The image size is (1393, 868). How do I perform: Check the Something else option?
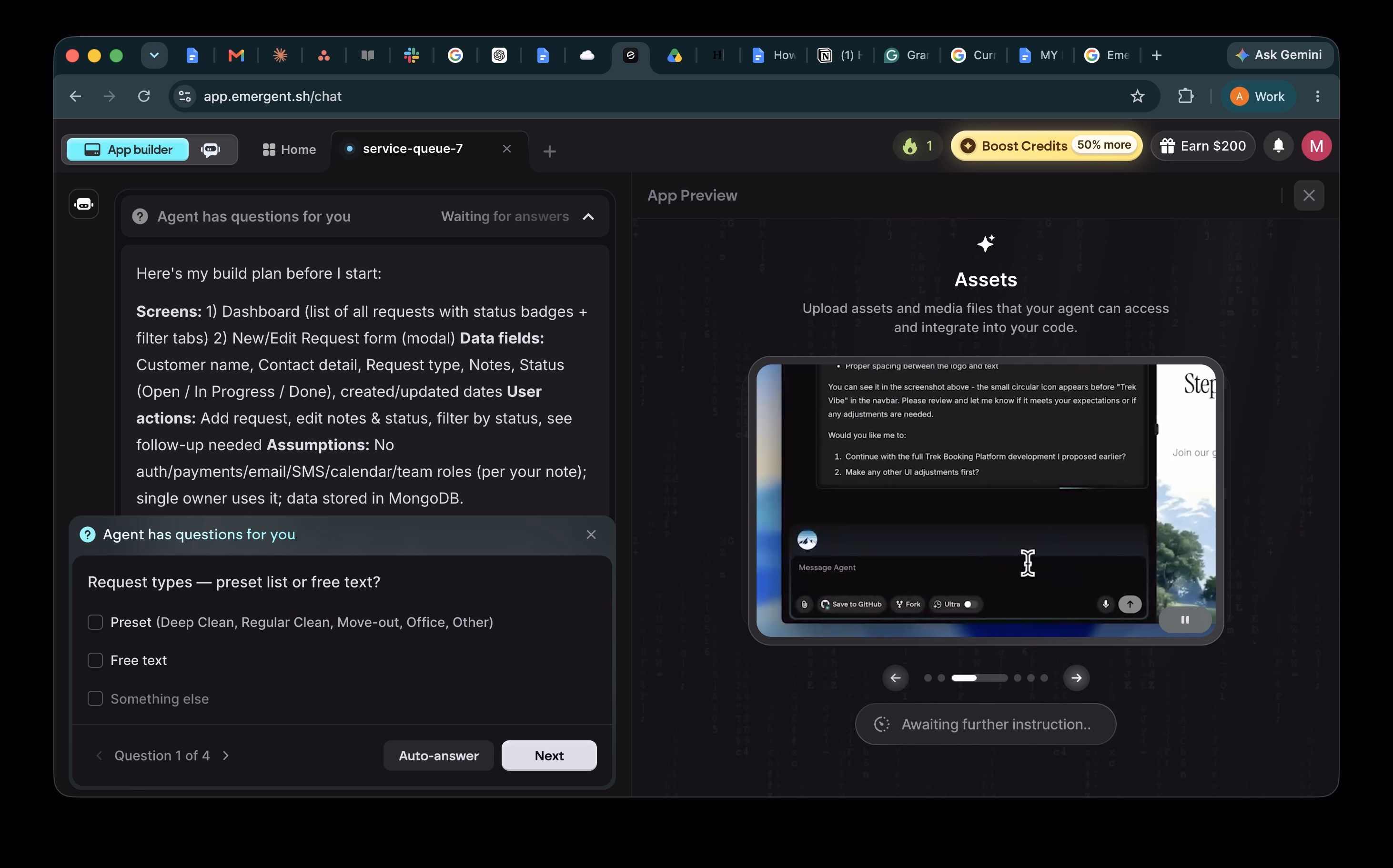pyautogui.click(x=95, y=699)
